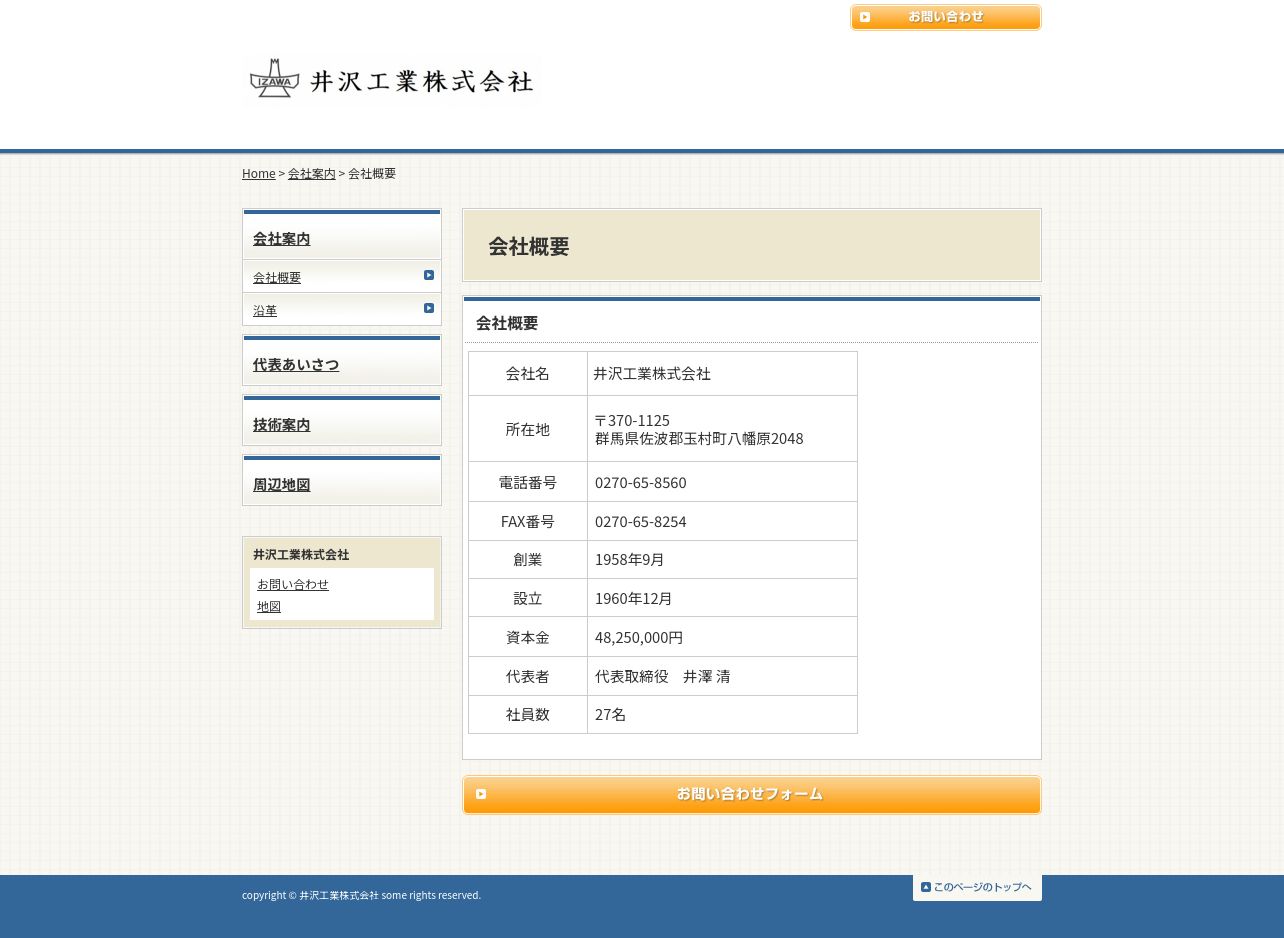The image size is (1284, 938).
Task: Go to Home breadcrumb link
Action: 258,173
